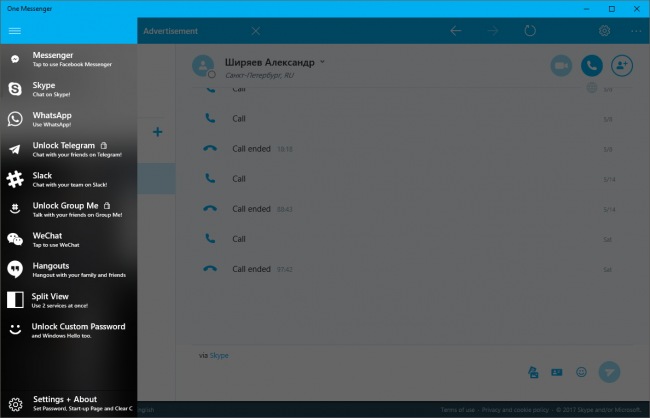This screenshot has width=650, height=418.
Task: Reload the page with refresh icon
Action: 530,31
